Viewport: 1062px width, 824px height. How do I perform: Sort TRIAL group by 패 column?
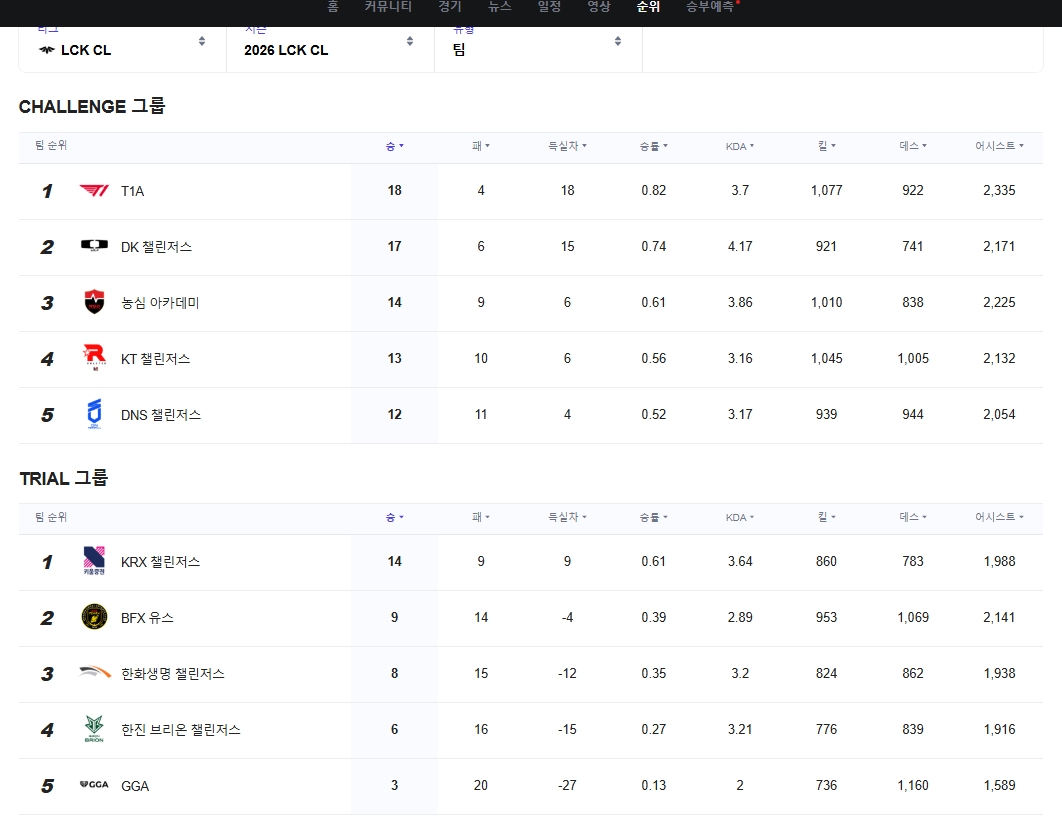481,517
